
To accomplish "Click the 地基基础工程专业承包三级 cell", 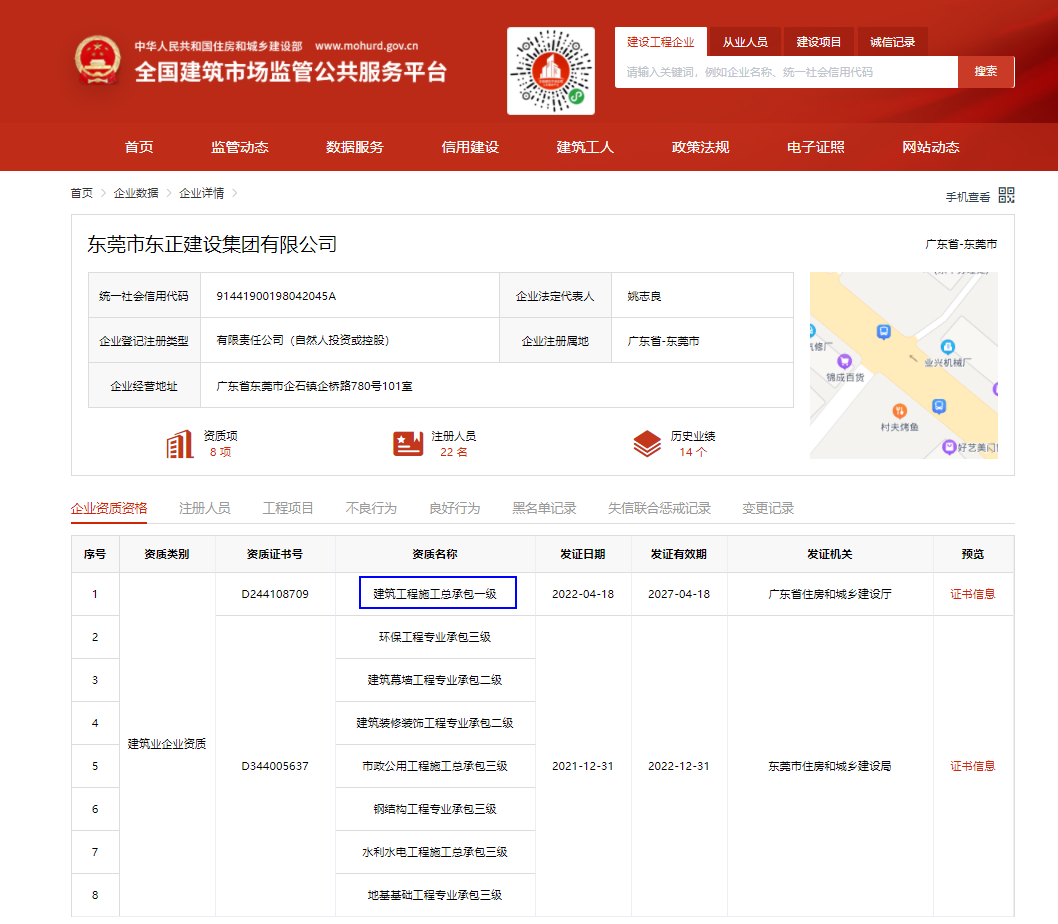I will click(x=435, y=895).
